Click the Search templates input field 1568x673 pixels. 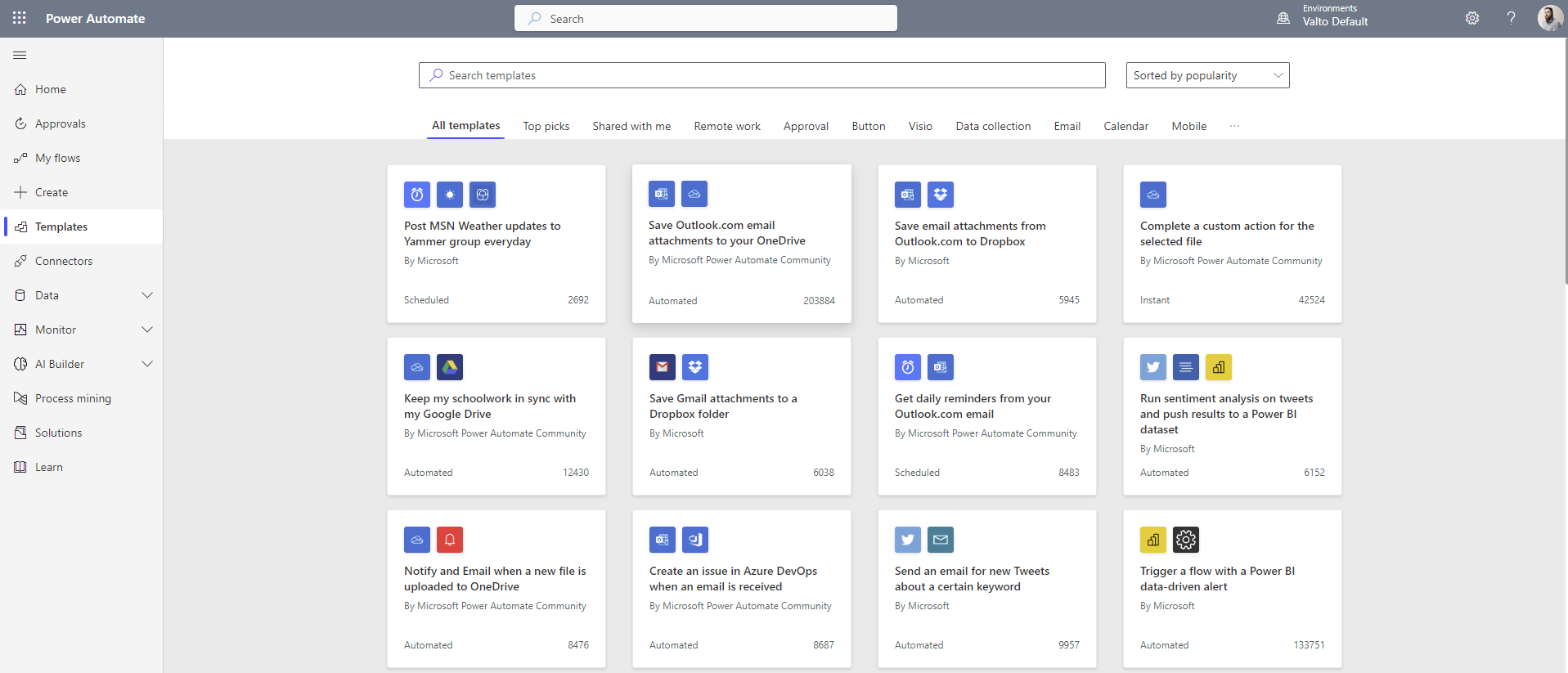(x=761, y=75)
